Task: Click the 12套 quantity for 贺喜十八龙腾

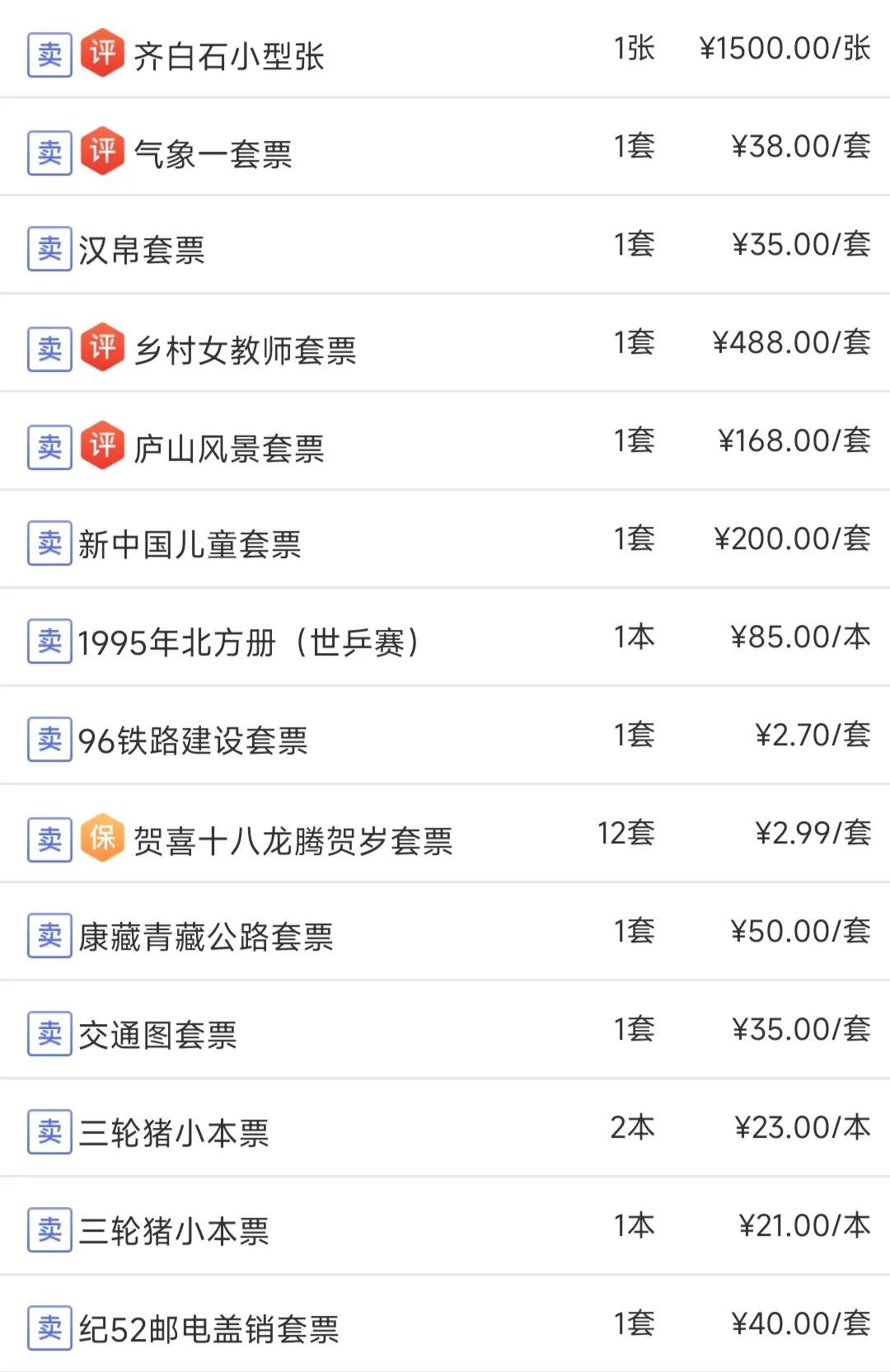Action: pos(625,834)
